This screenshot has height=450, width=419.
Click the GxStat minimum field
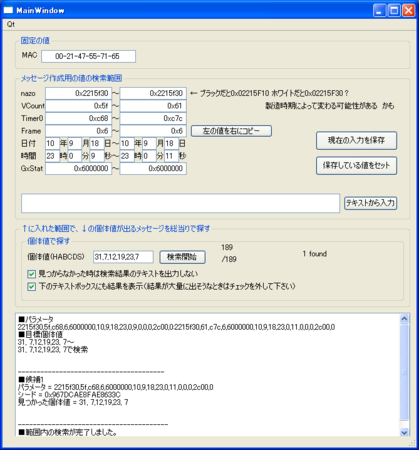point(78,169)
